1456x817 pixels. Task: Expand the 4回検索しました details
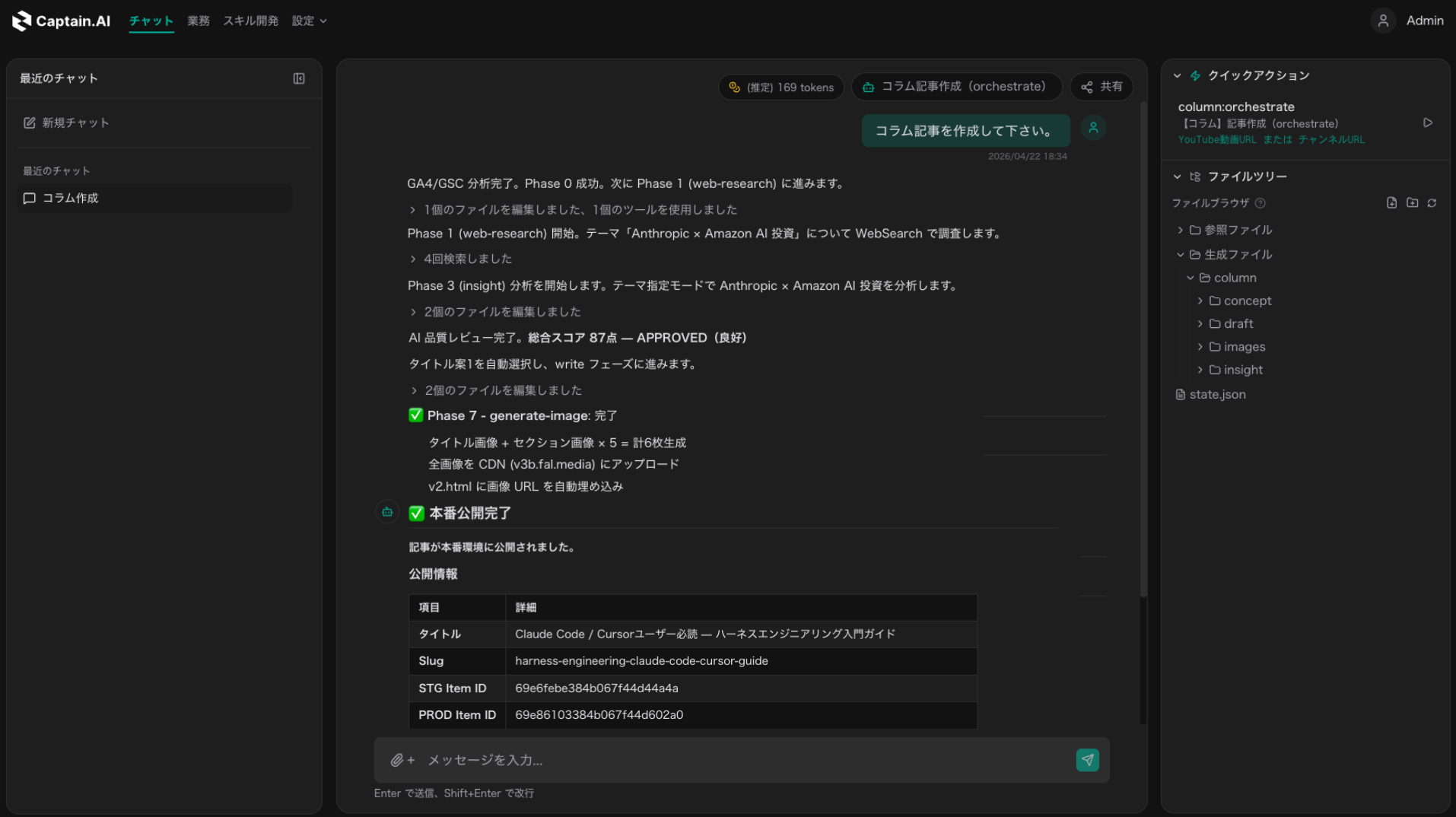(461, 259)
